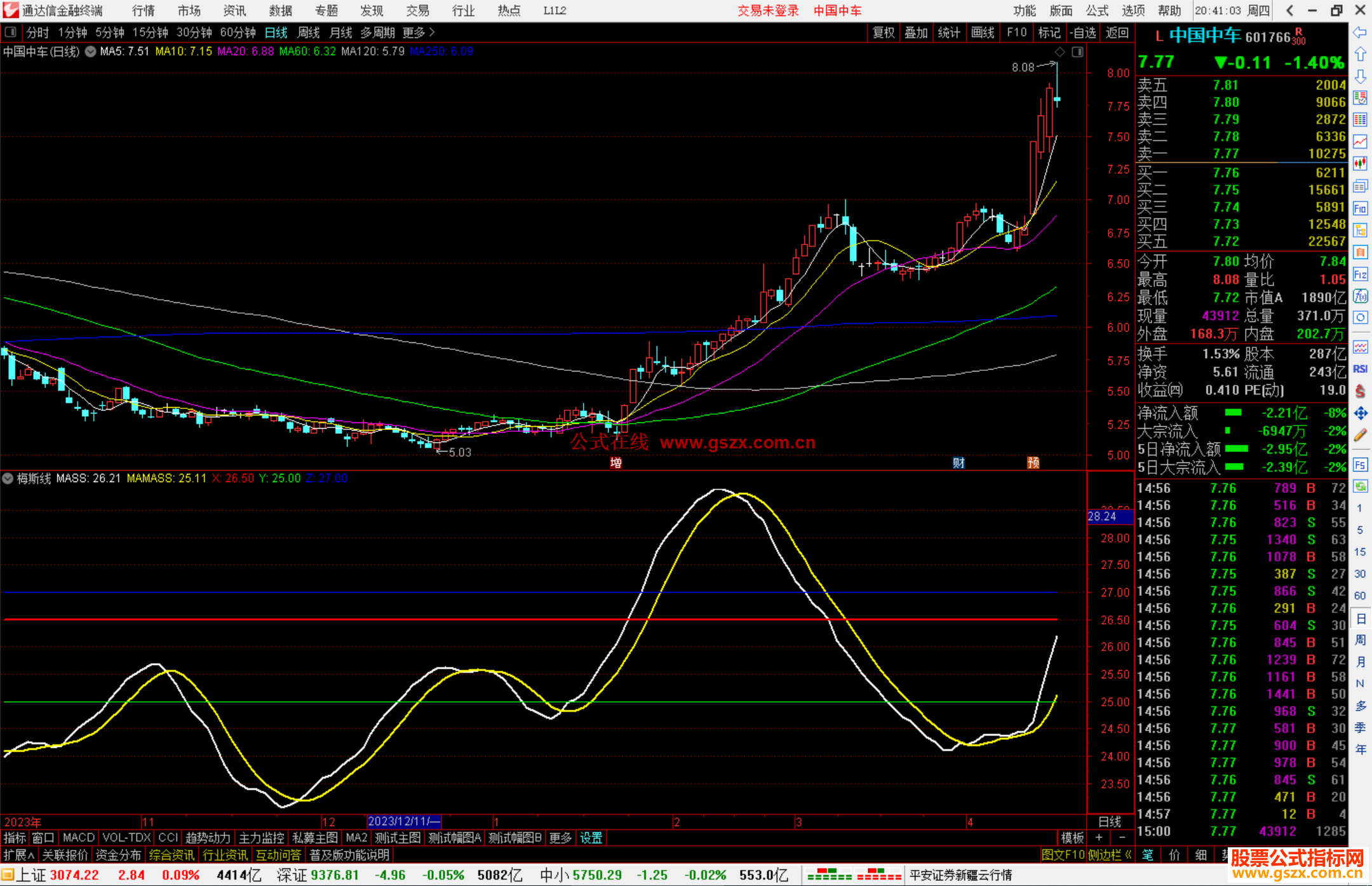1372x886 pixels.
Task: Click the 复权 button
Action: pos(883,32)
